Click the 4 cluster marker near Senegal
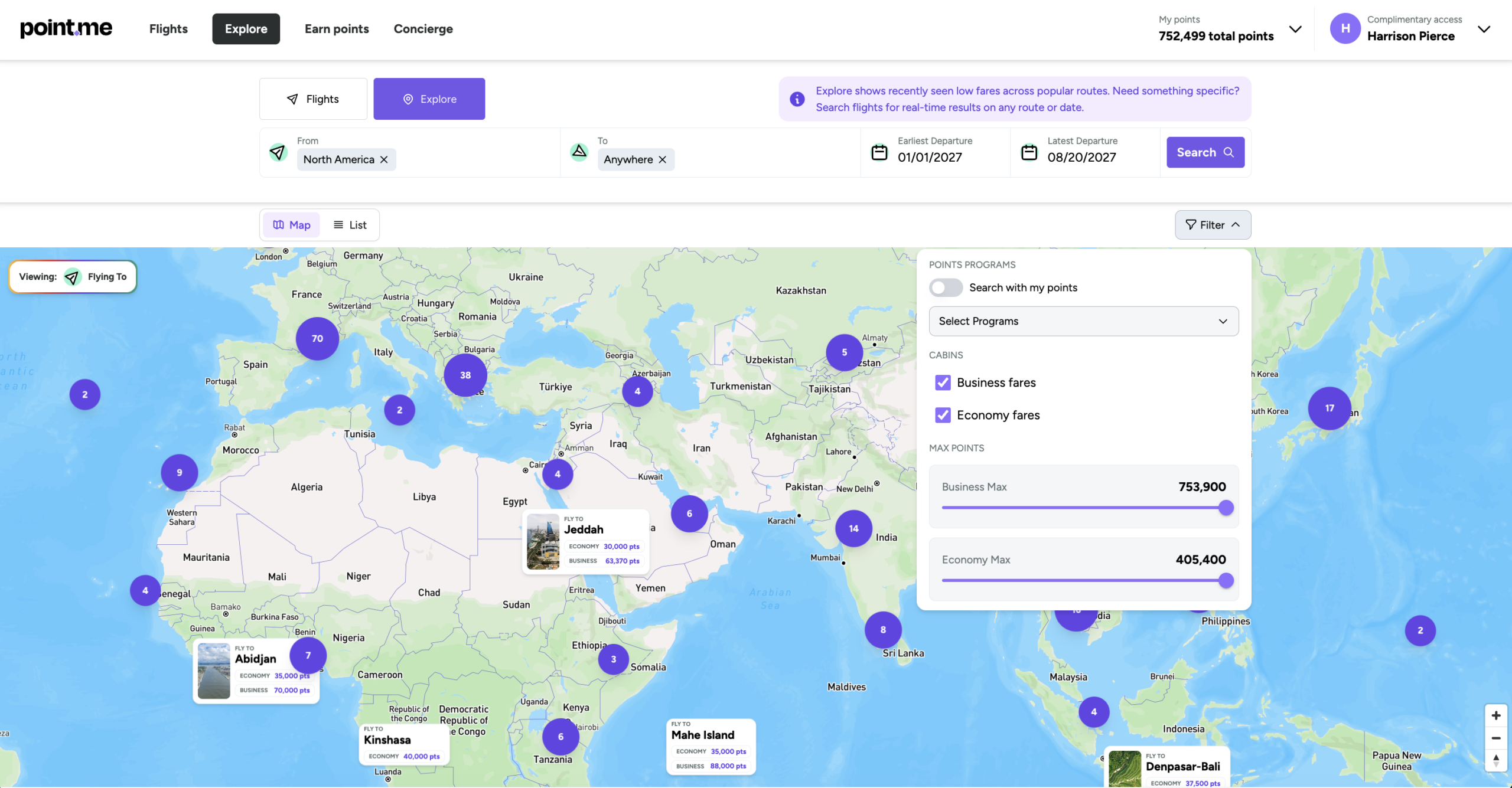 (145, 590)
